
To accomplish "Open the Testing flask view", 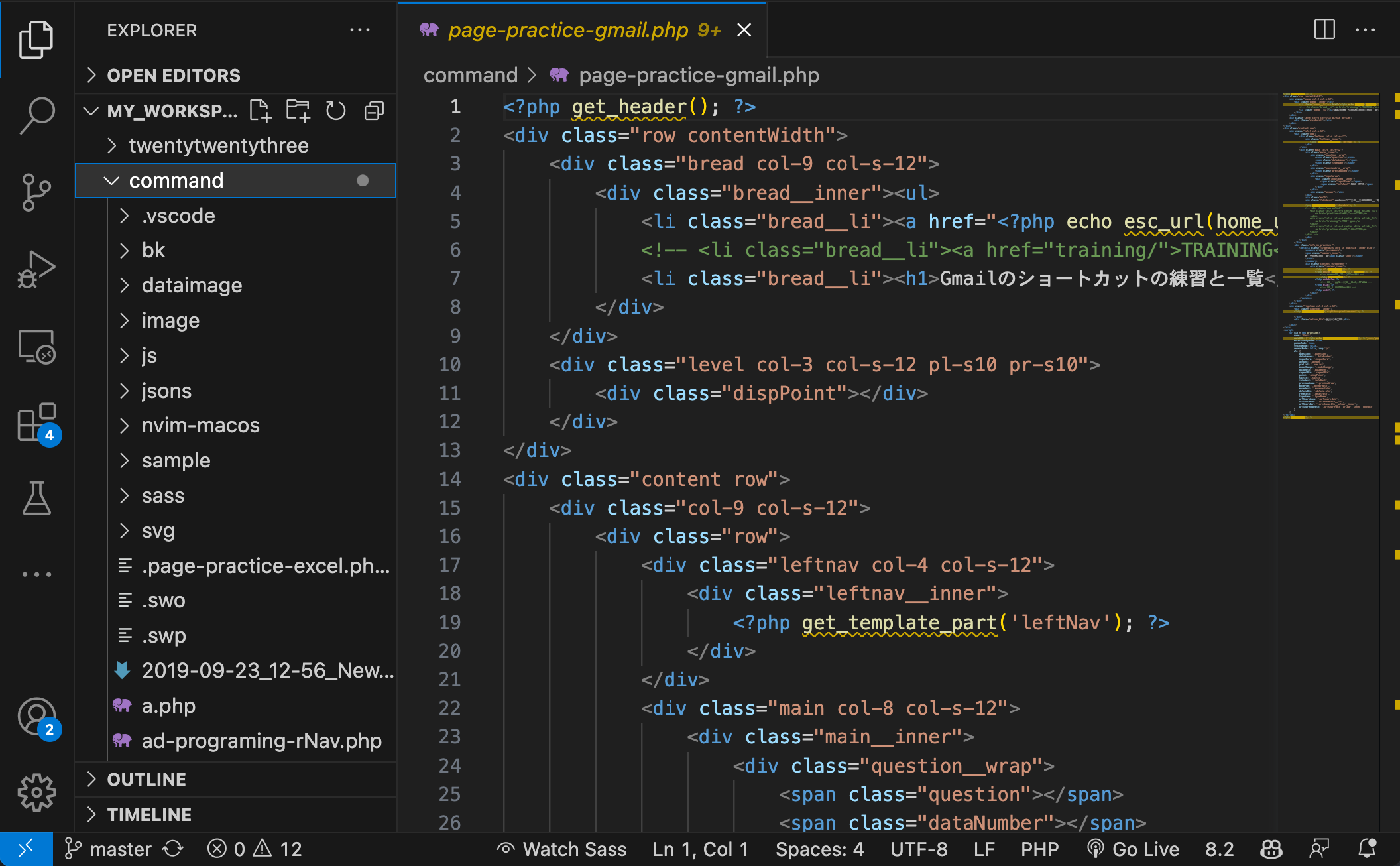I will click(x=36, y=499).
